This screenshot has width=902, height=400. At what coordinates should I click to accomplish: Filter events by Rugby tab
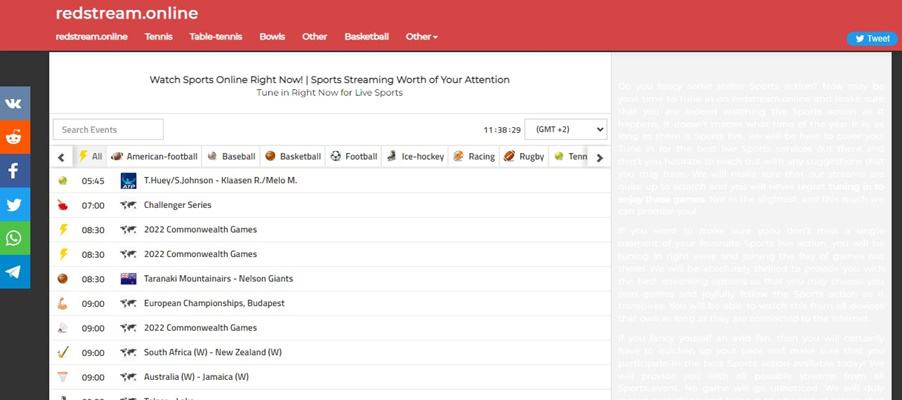(x=523, y=157)
